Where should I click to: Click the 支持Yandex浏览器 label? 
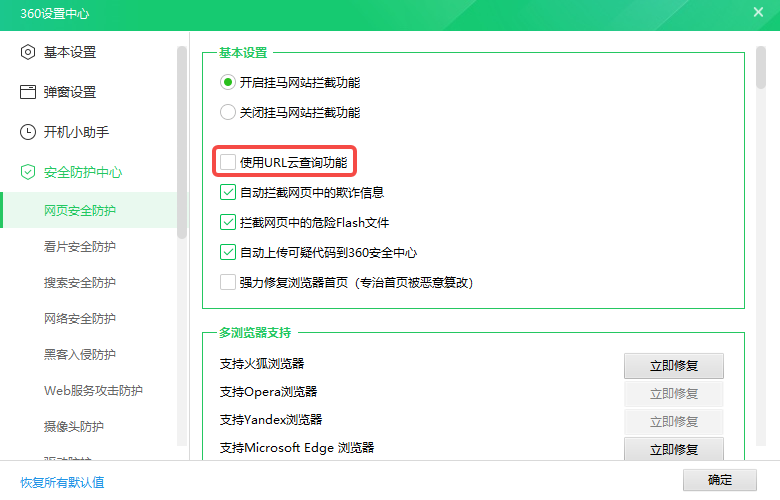click(271, 419)
